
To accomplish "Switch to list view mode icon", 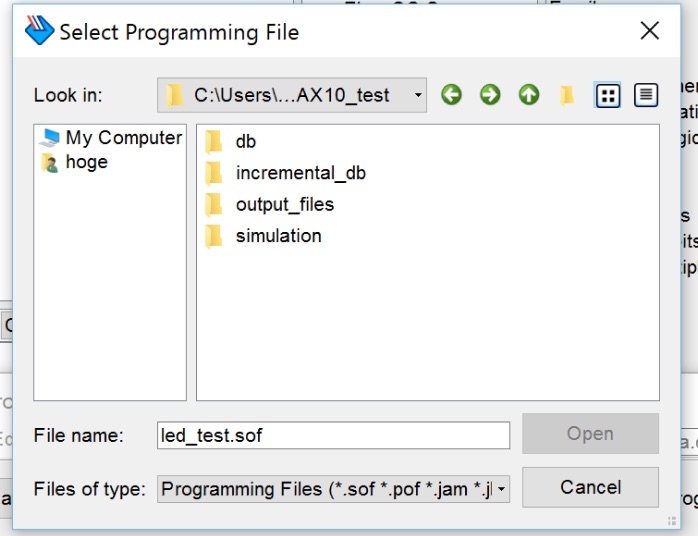I will 608,95.
